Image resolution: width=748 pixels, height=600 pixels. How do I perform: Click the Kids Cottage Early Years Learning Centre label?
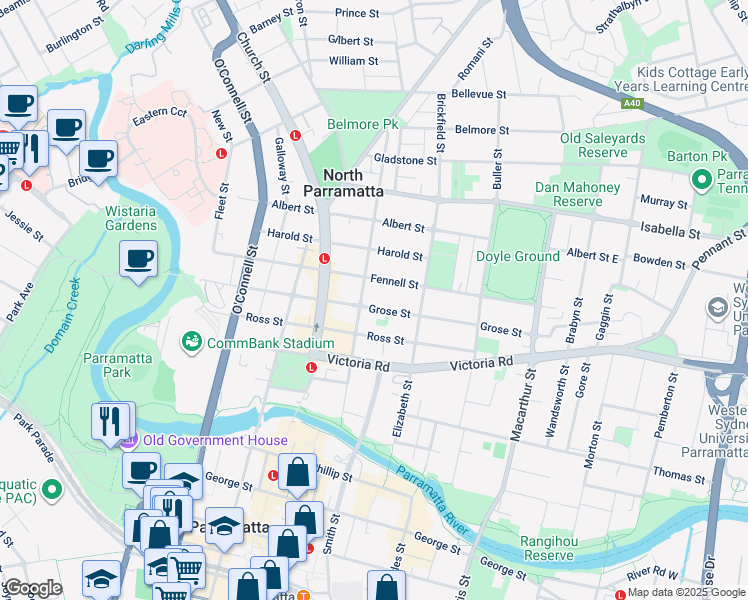click(x=692, y=80)
